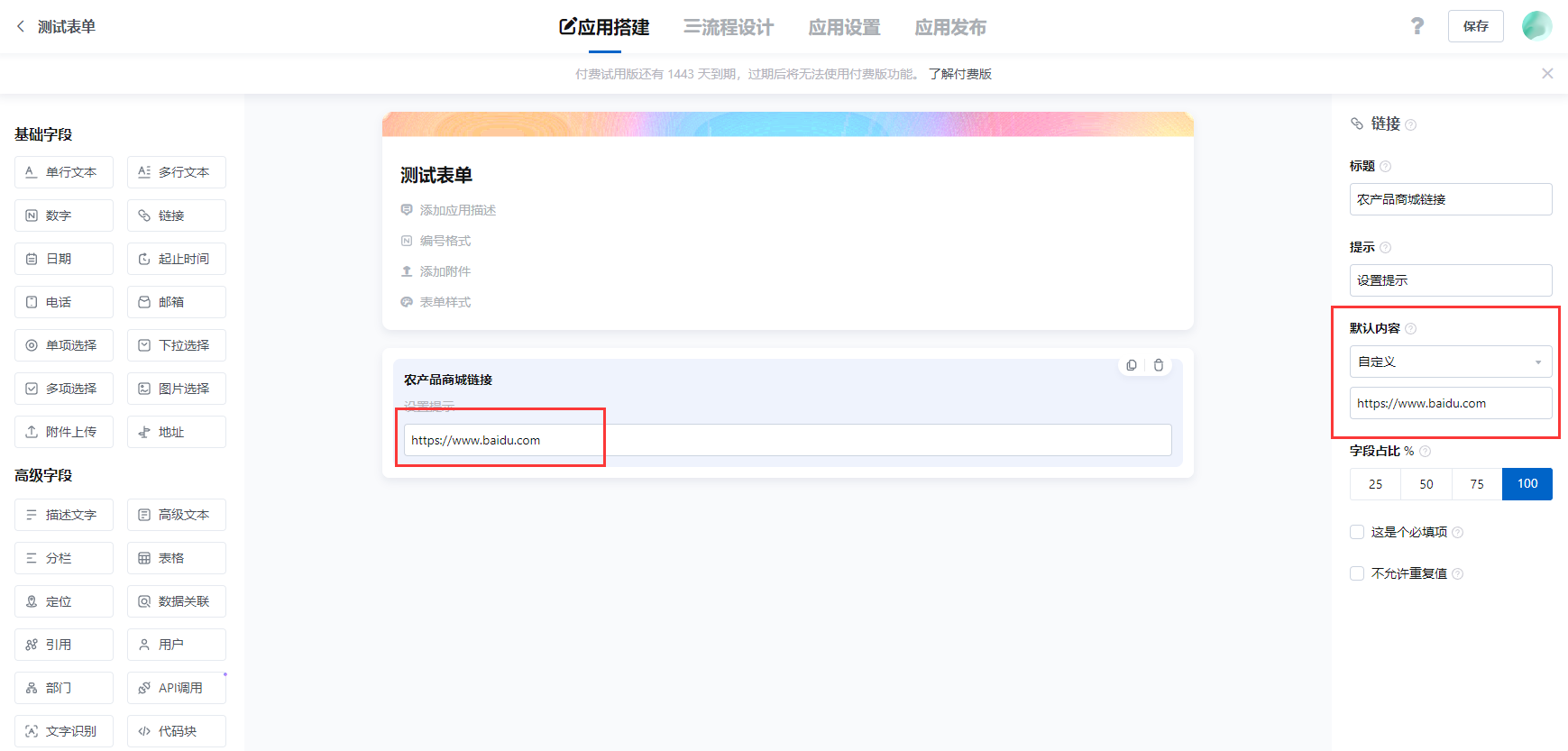Set field width to 50 percent
The image size is (1568, 751).
pyautogui.click(x=1426, y=484)
